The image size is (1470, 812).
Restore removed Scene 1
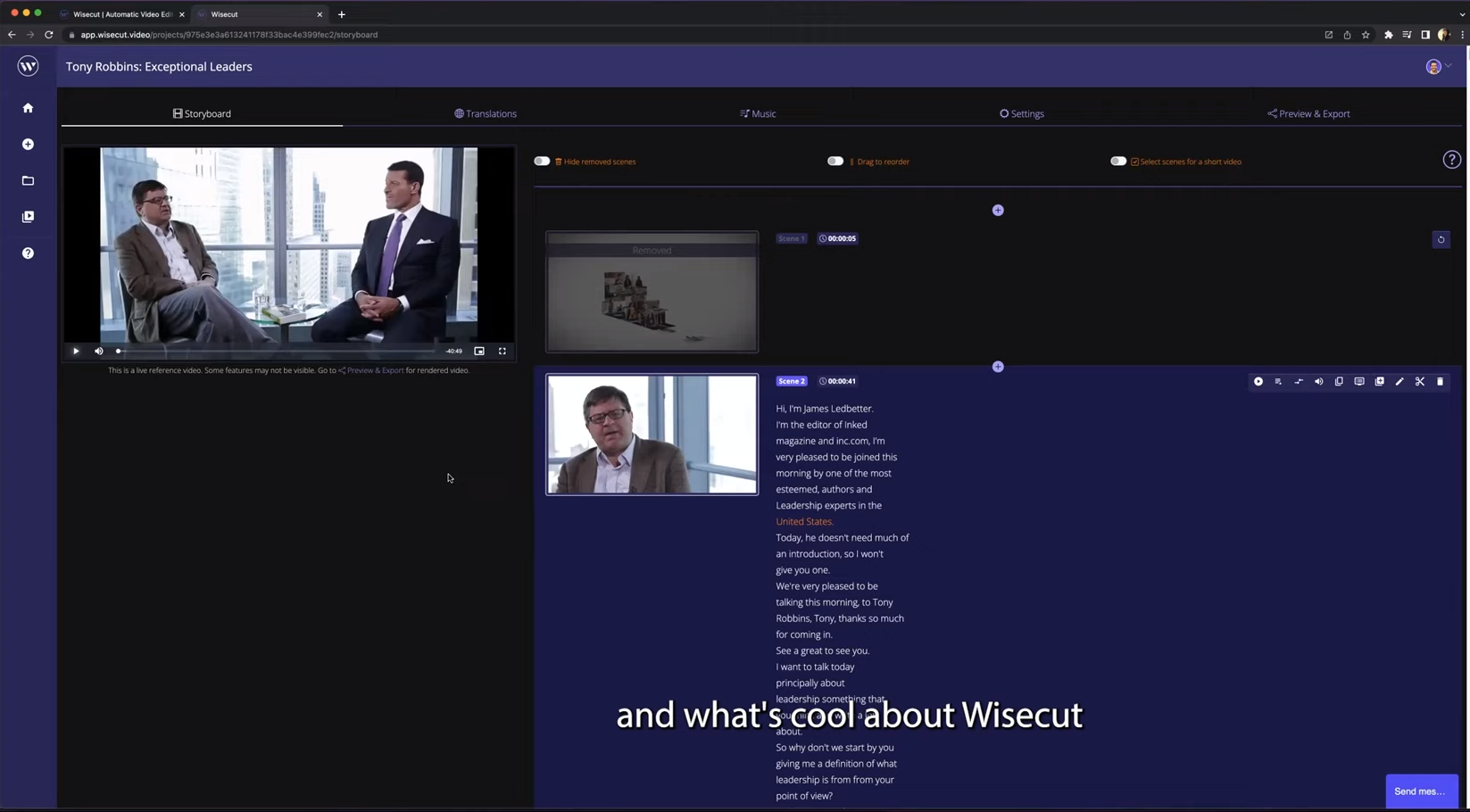[x=1441, y=239]
